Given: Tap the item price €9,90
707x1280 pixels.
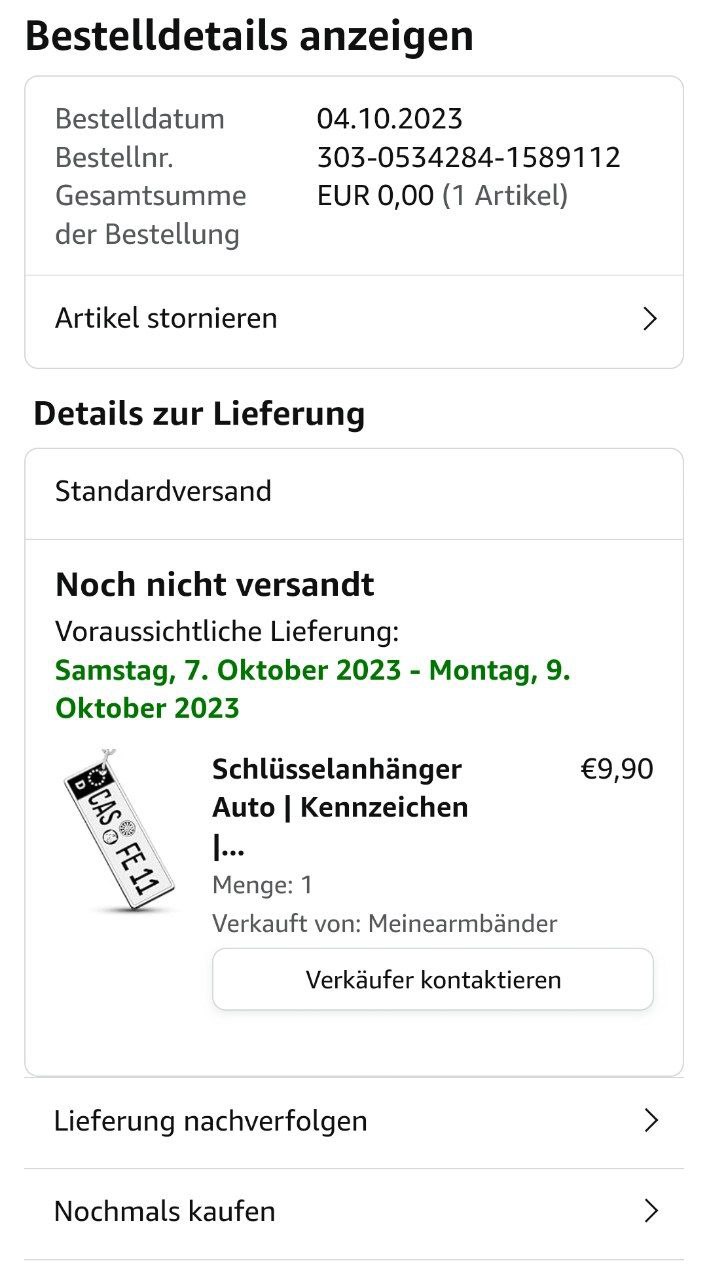Looking at the screenshot, I should click(616, 769).
